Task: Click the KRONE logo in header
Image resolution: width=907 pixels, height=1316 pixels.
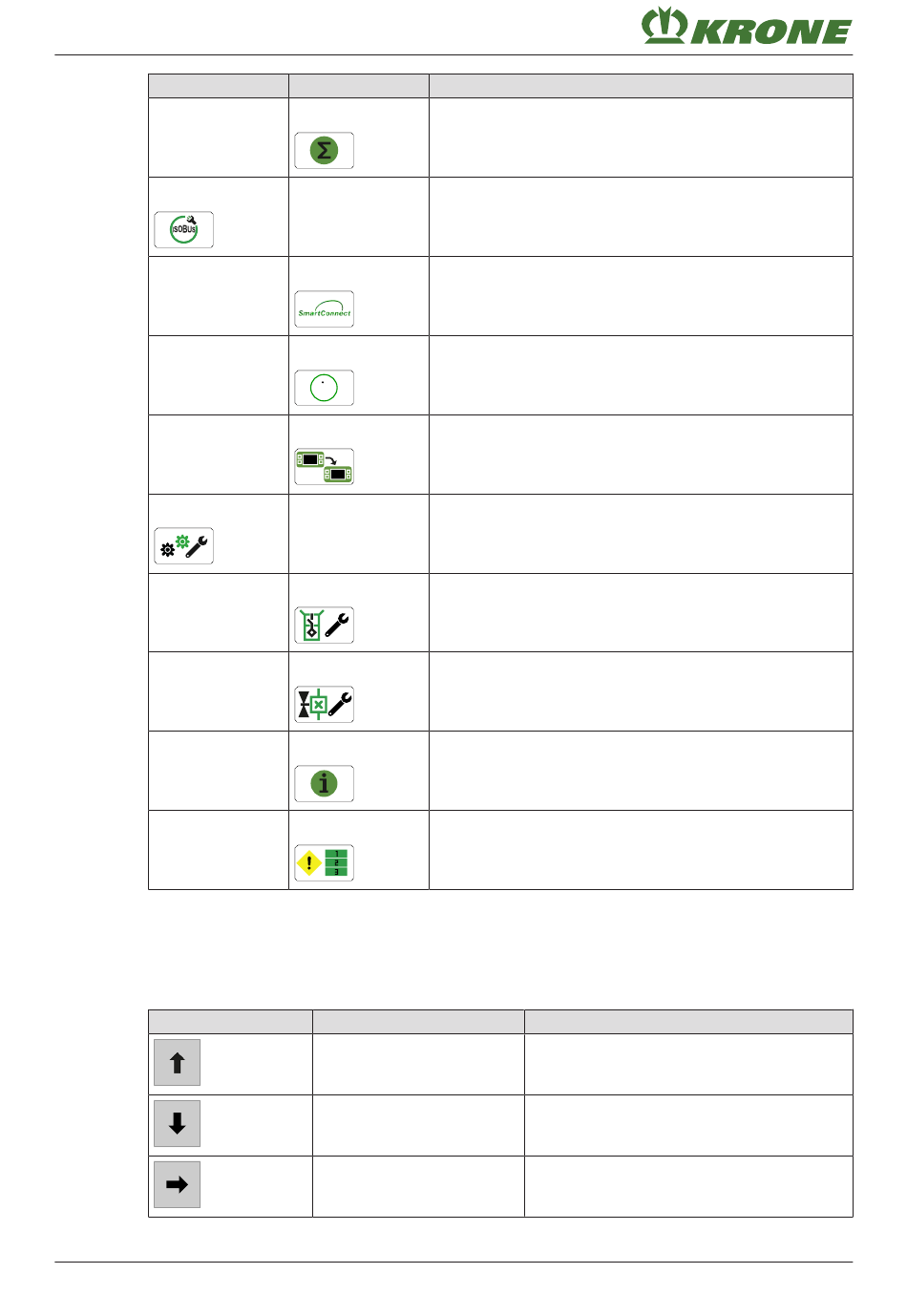Action: click(x=747, y=27)
